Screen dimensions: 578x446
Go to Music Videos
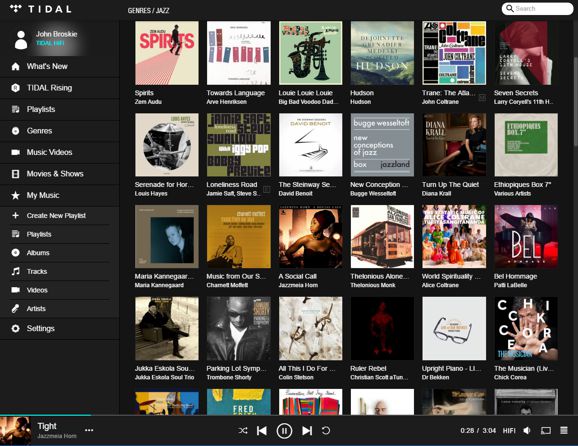coord(60,152)
